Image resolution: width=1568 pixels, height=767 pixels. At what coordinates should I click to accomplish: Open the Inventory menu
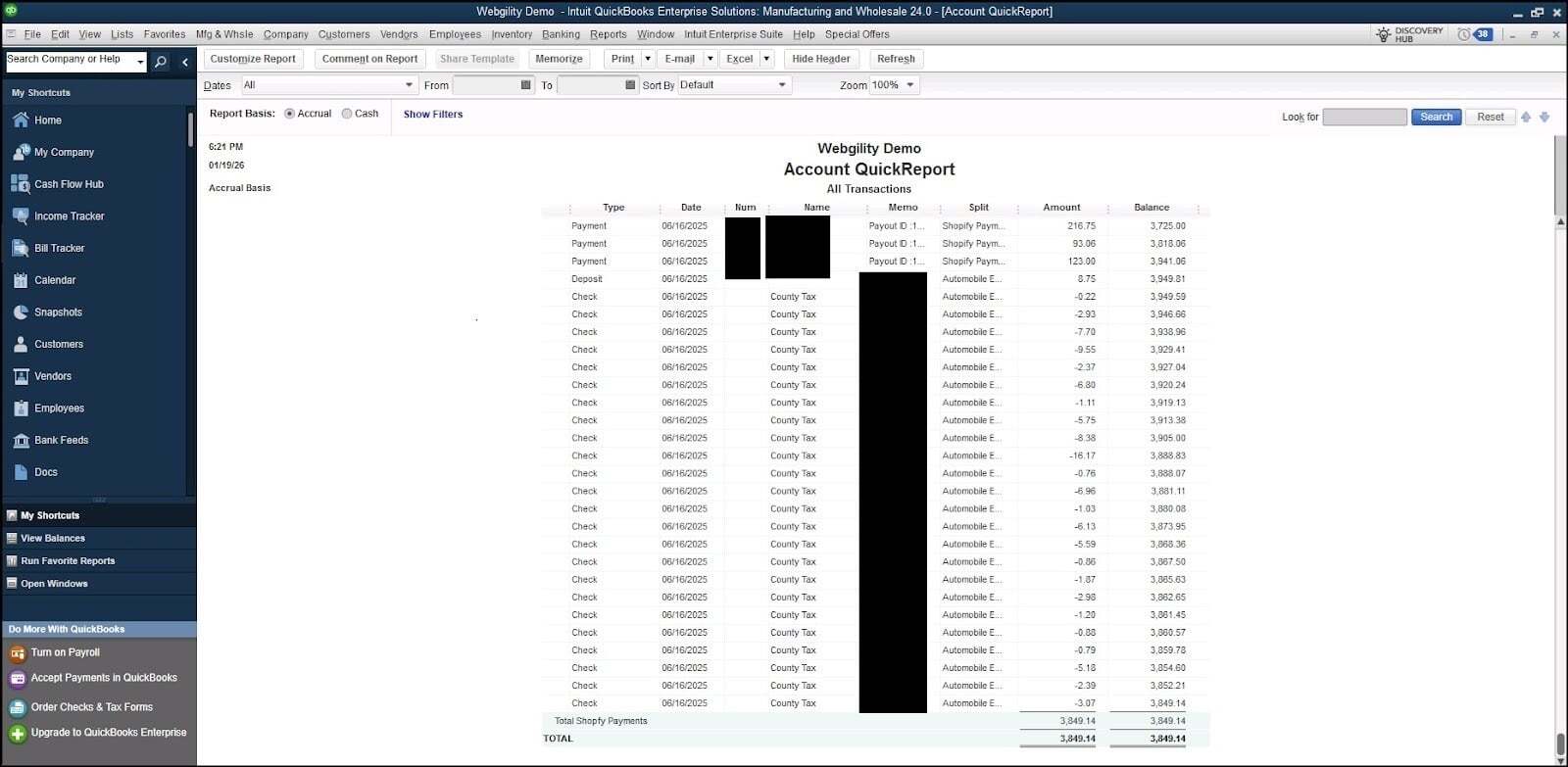coord(512,34)
